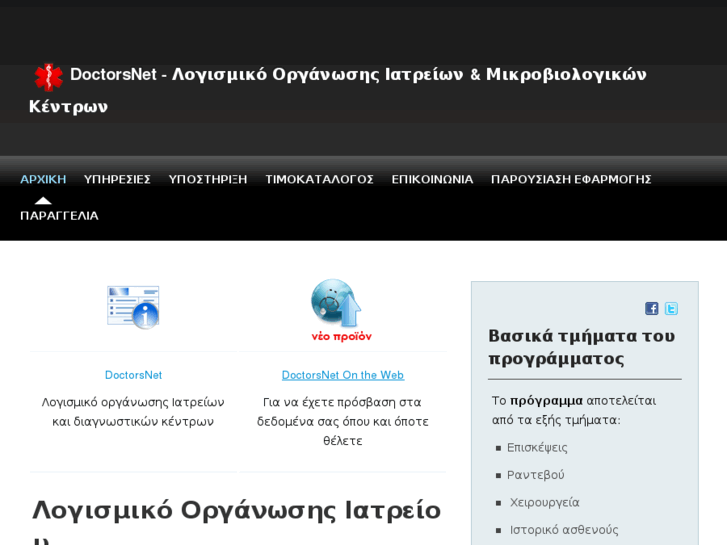Select the Ιστορικό ασθενούς list item
The width and height of the screenshot is (727, 545).
(564, 530)
